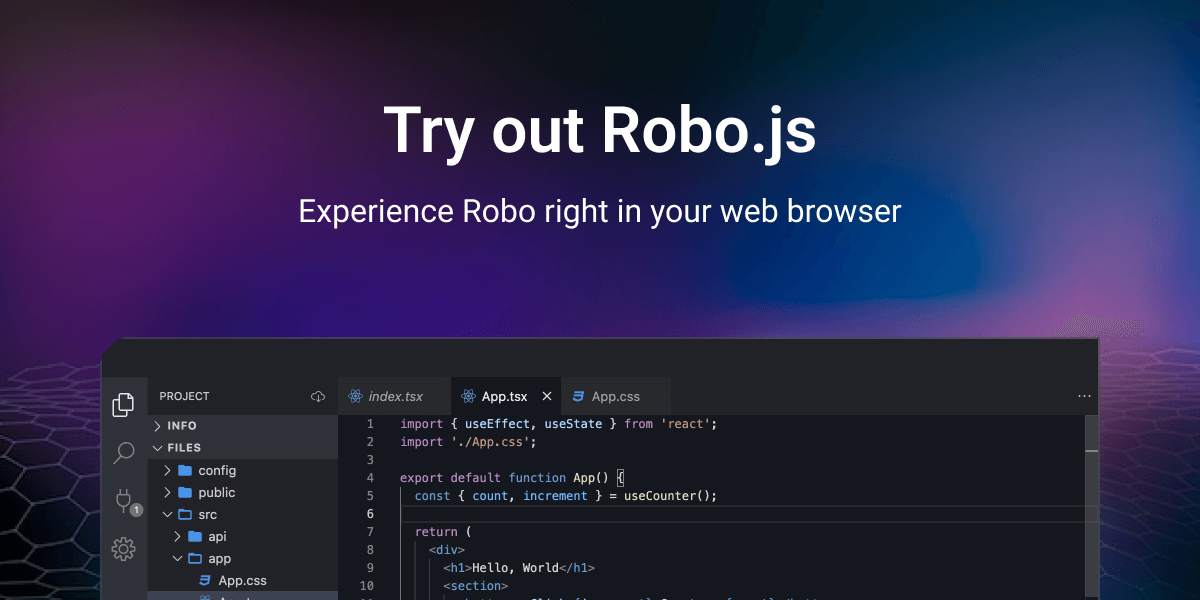The width and height of the screenshot is (1200, 600).
Task: Select App.css inside the app folder
Action: point(241,580)
